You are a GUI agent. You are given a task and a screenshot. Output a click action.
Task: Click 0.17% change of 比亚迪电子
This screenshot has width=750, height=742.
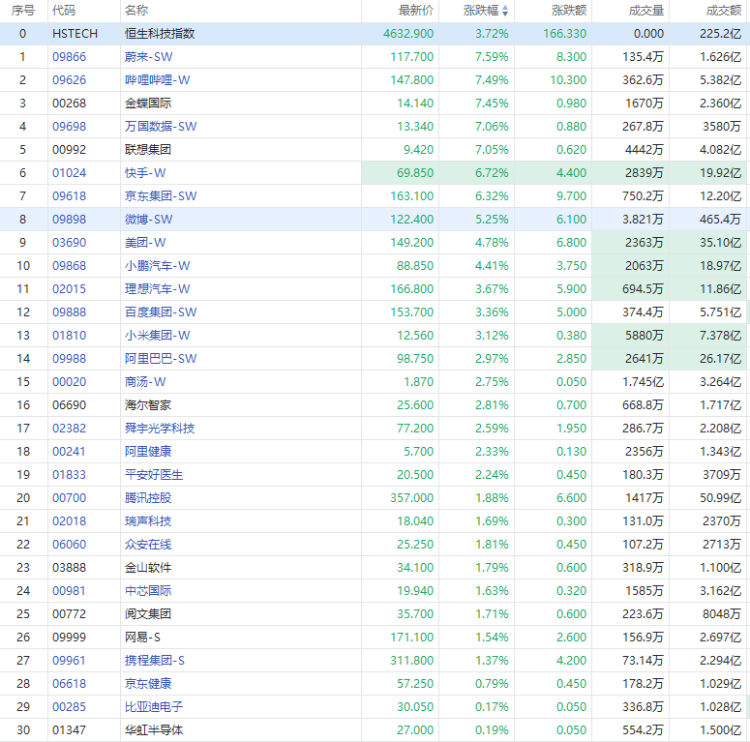491,707
